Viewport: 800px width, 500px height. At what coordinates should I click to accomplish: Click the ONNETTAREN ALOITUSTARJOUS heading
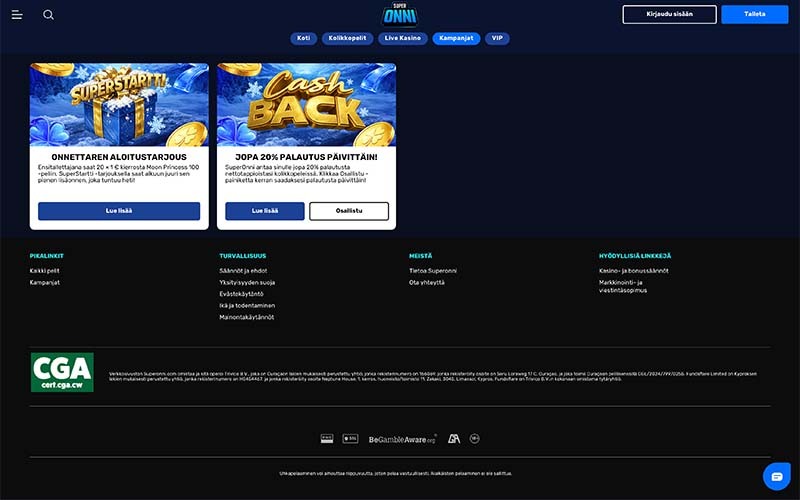119,157
